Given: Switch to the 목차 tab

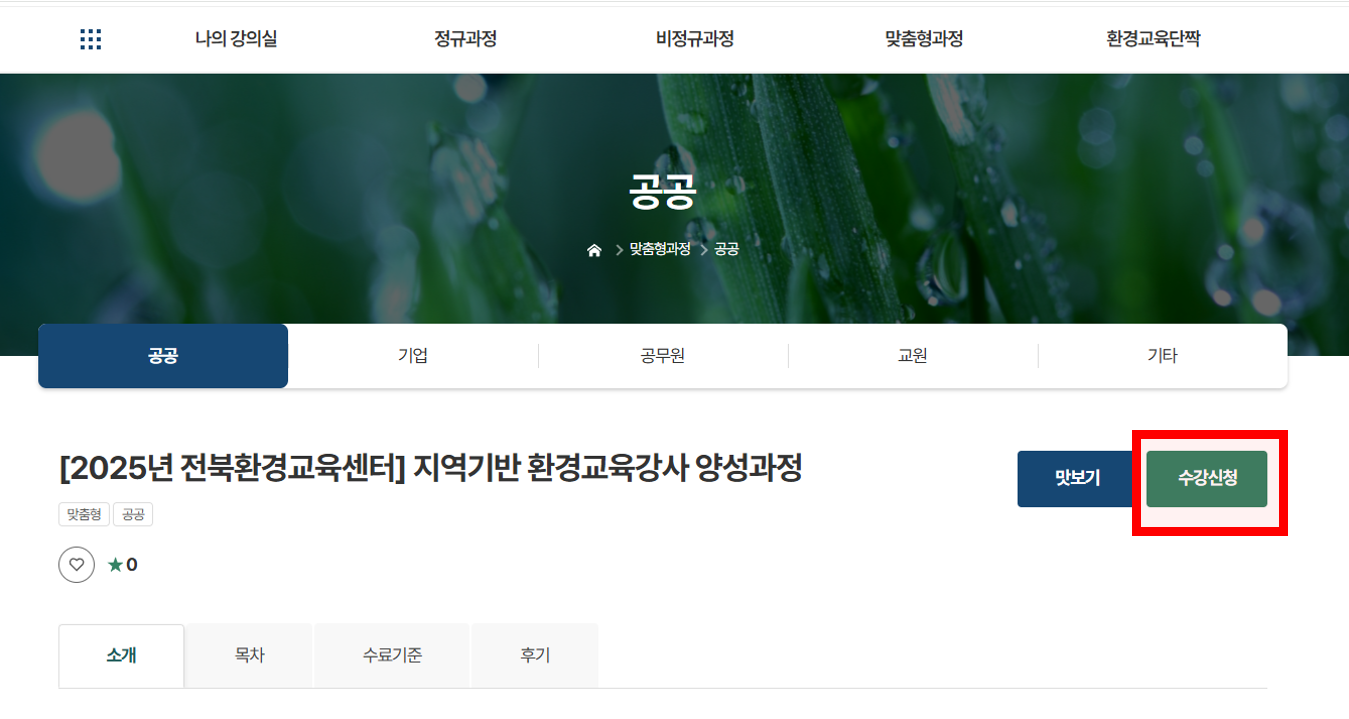Looking at the screenshot, I should [249, 656].
